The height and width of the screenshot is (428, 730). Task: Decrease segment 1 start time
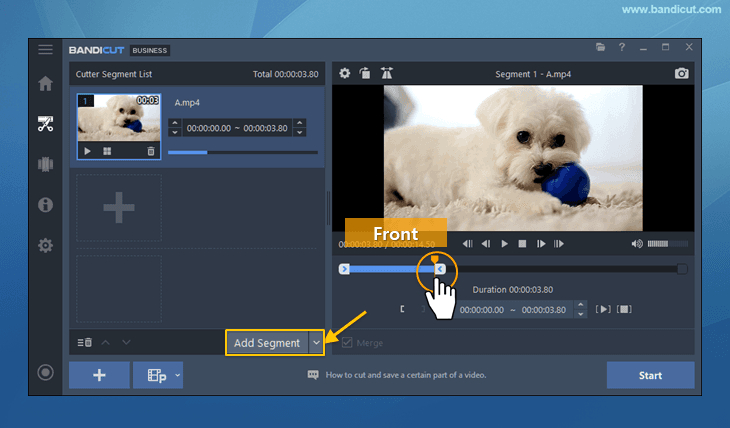(175, 132)
